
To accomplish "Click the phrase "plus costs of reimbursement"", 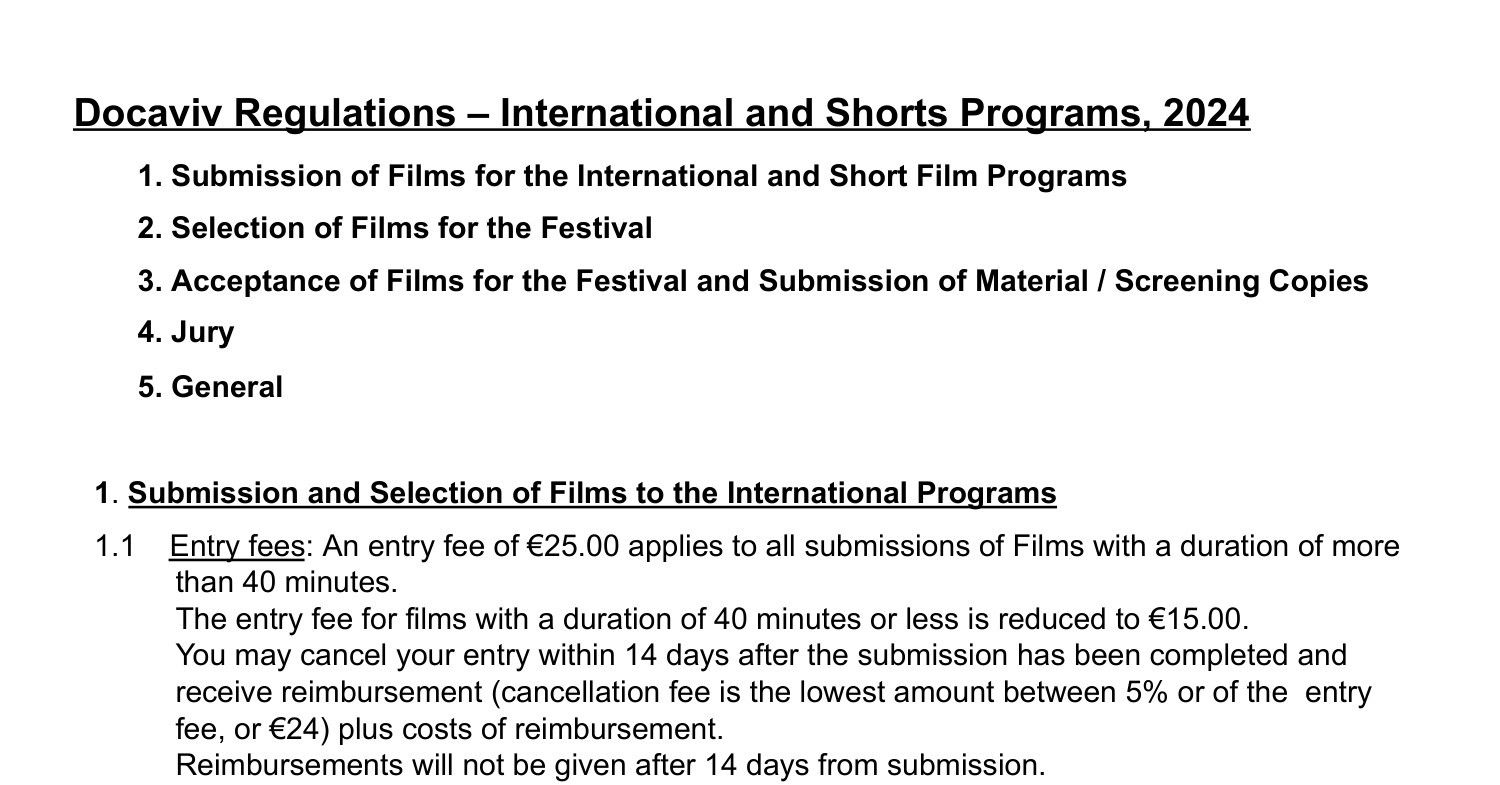I will [x=530, y=729].
